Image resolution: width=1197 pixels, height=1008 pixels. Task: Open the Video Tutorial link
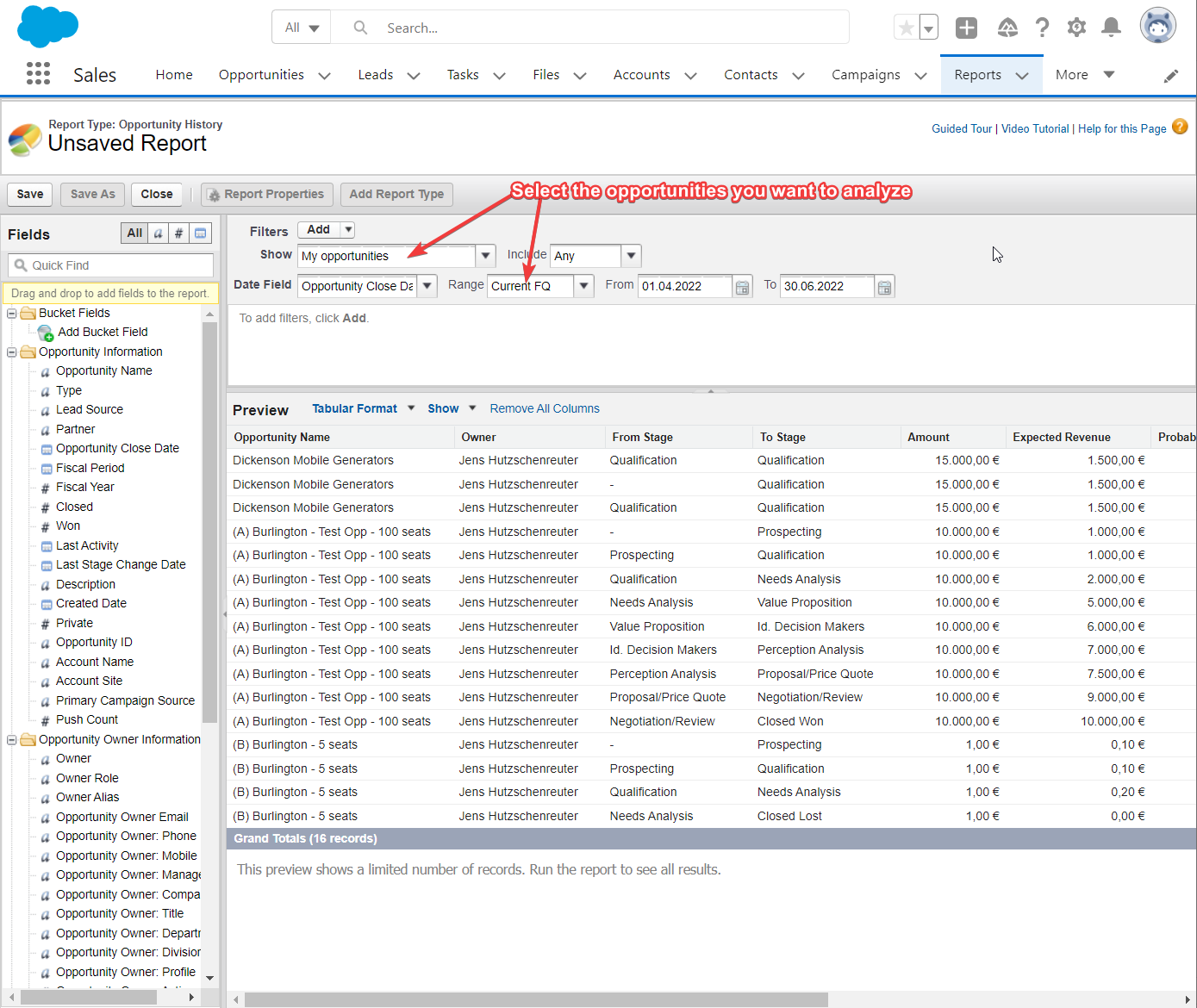click(1035, 128)
